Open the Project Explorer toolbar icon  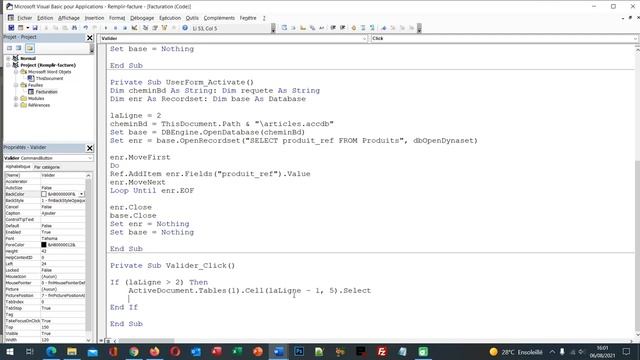click(x=145, y=28)
